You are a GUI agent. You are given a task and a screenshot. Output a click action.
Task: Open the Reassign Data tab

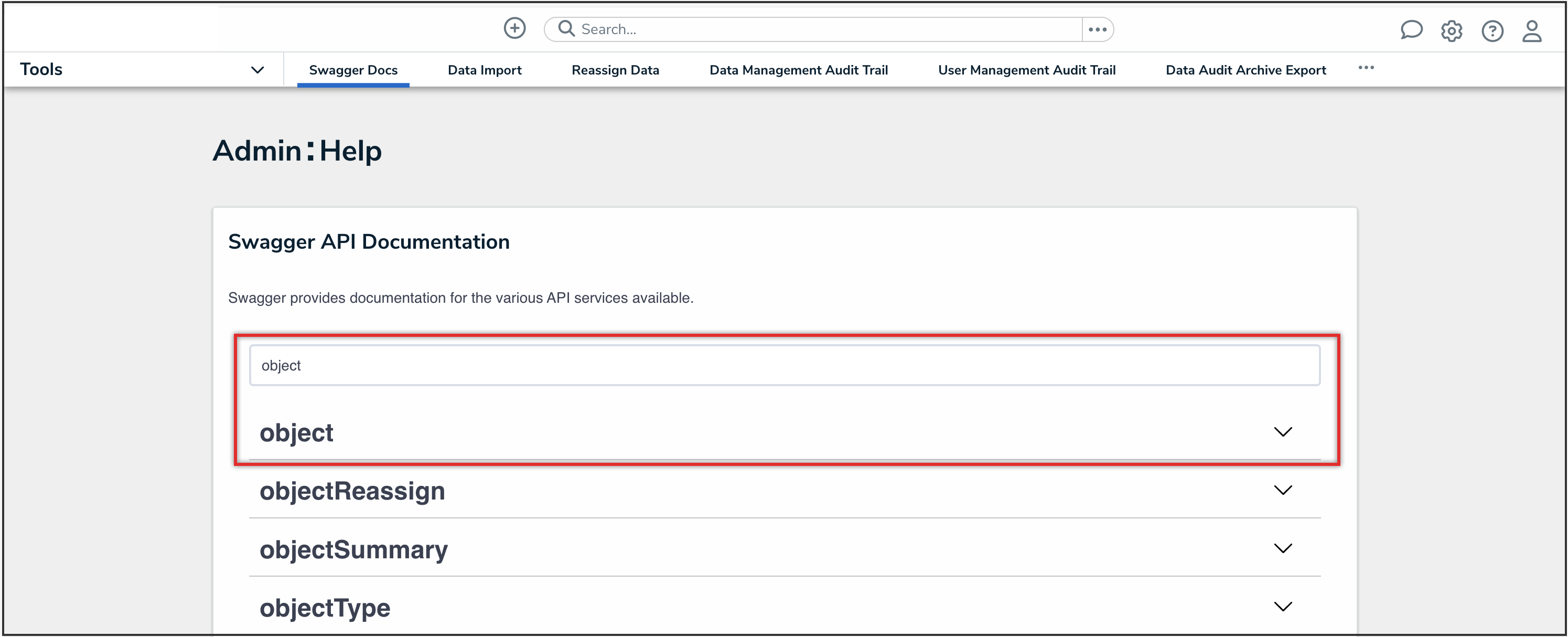click(615, 70)
